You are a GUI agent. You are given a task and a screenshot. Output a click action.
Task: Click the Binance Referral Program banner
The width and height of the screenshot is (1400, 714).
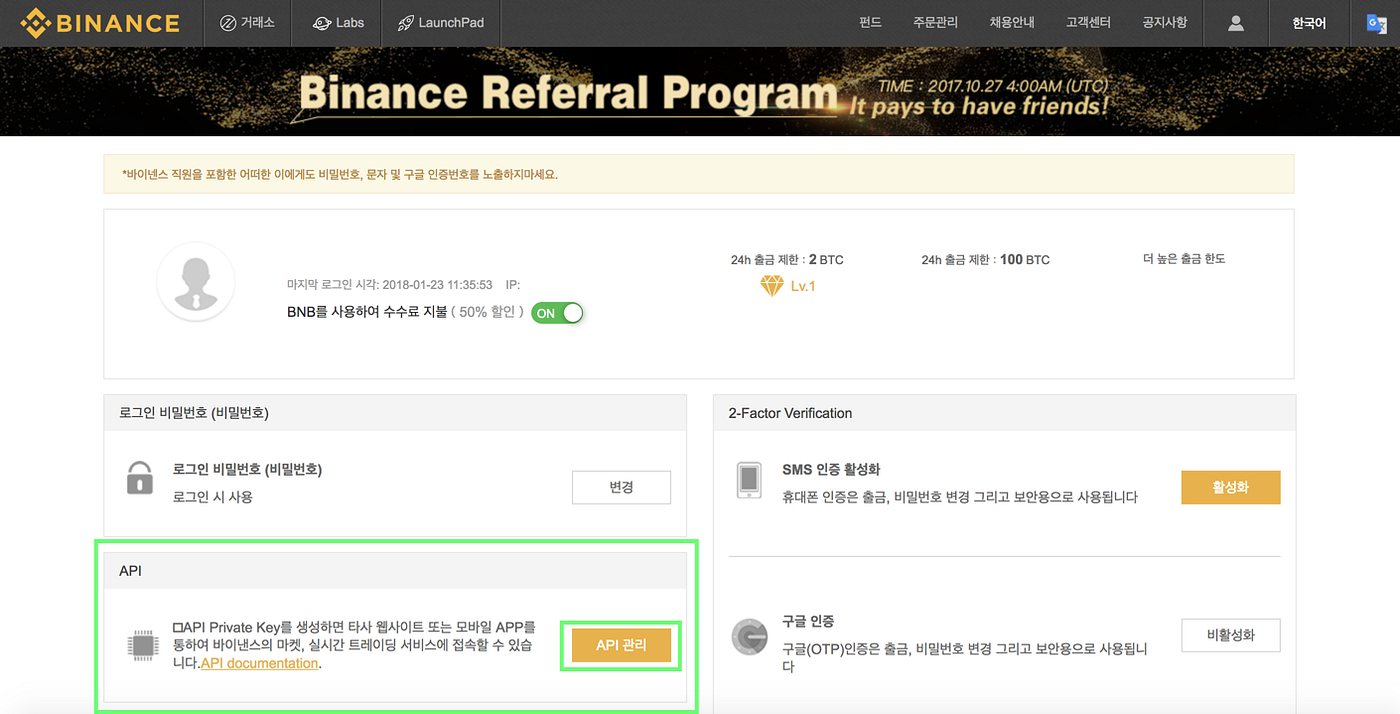coord(700,91)
